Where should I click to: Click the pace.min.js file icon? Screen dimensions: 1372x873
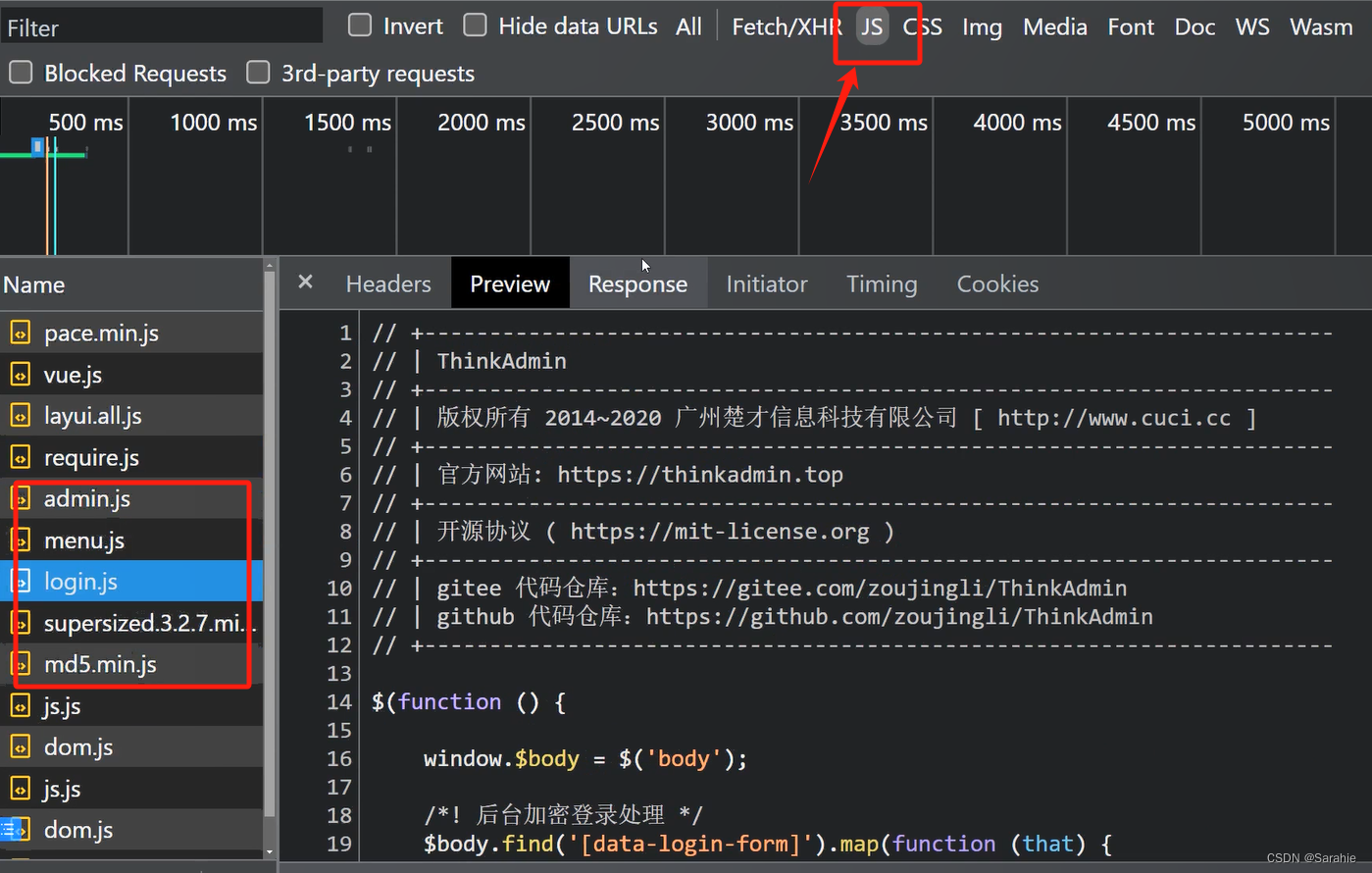[20, 334]
